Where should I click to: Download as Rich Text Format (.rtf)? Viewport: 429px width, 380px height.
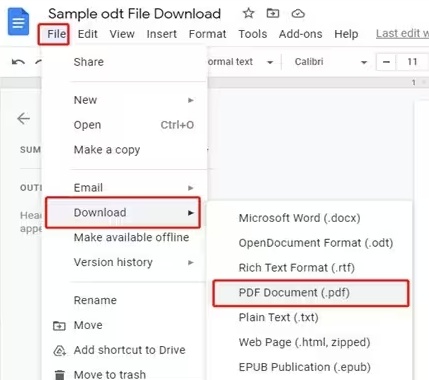click(309, 268)
